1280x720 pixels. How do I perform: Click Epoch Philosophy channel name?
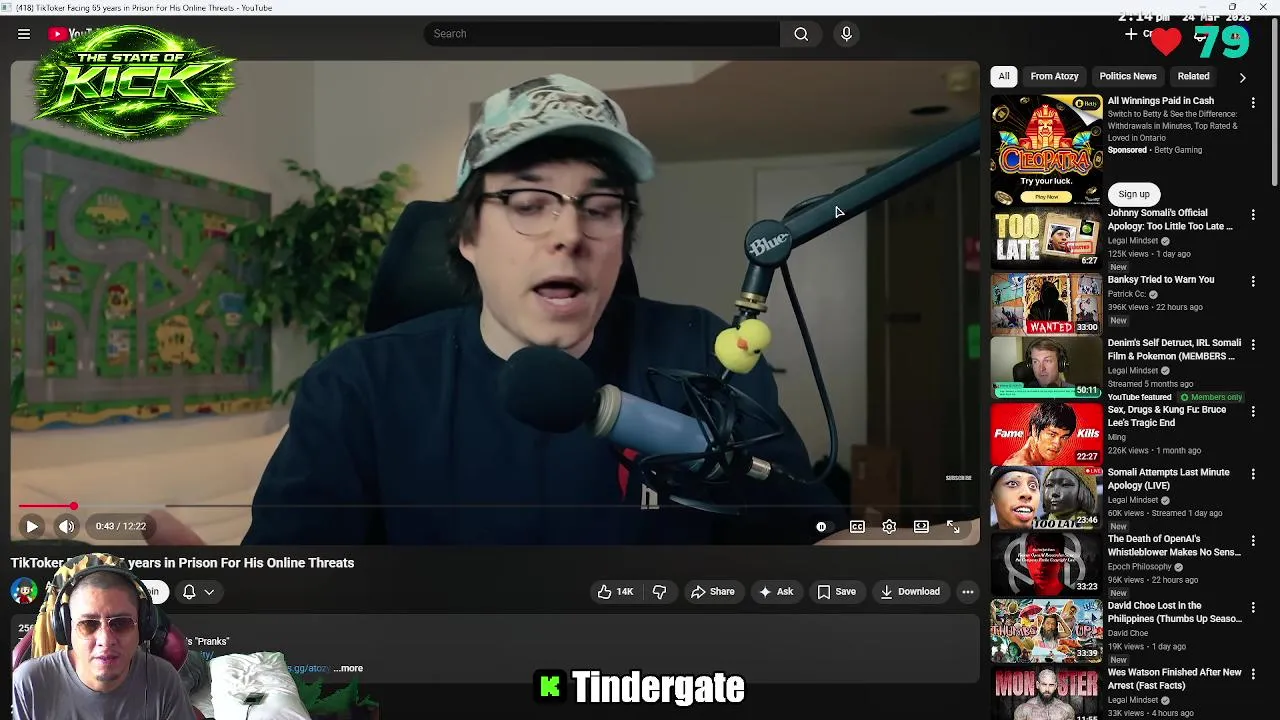1139,567
